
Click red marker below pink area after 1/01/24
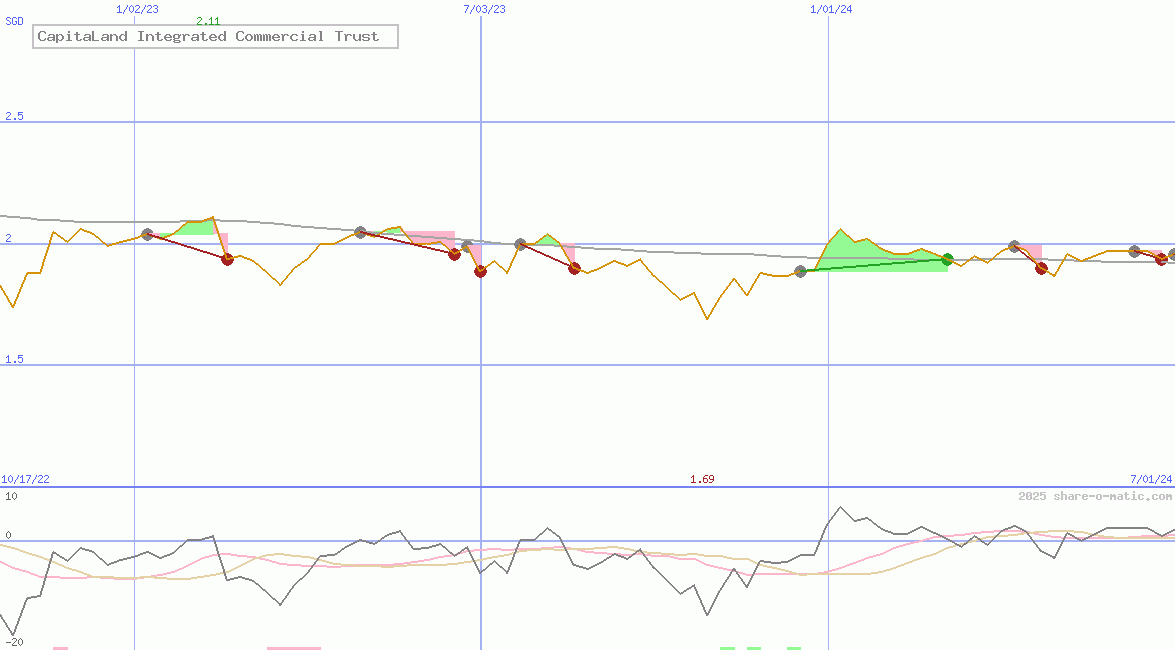pyautogui.click(x=1041, y=268)
